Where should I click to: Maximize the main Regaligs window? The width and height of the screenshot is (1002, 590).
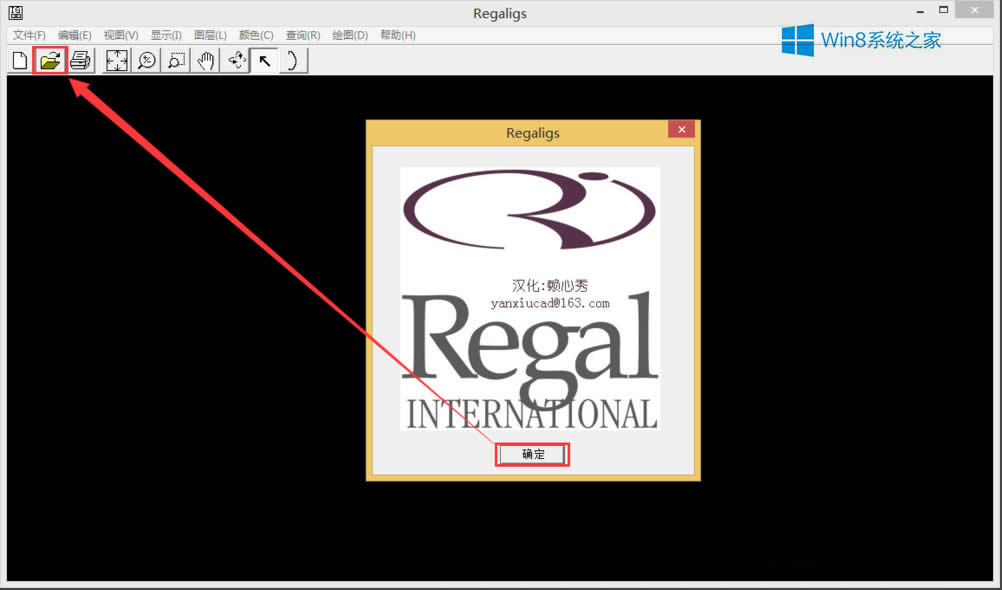point(943,10)
